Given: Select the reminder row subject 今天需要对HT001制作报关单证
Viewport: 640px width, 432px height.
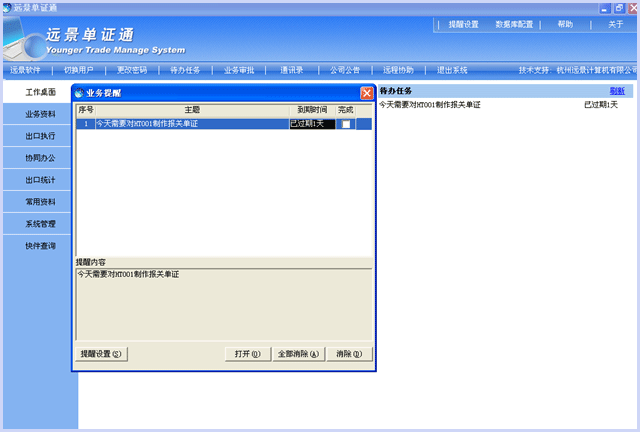Looking at the screenshot, I should click(192, 124).
